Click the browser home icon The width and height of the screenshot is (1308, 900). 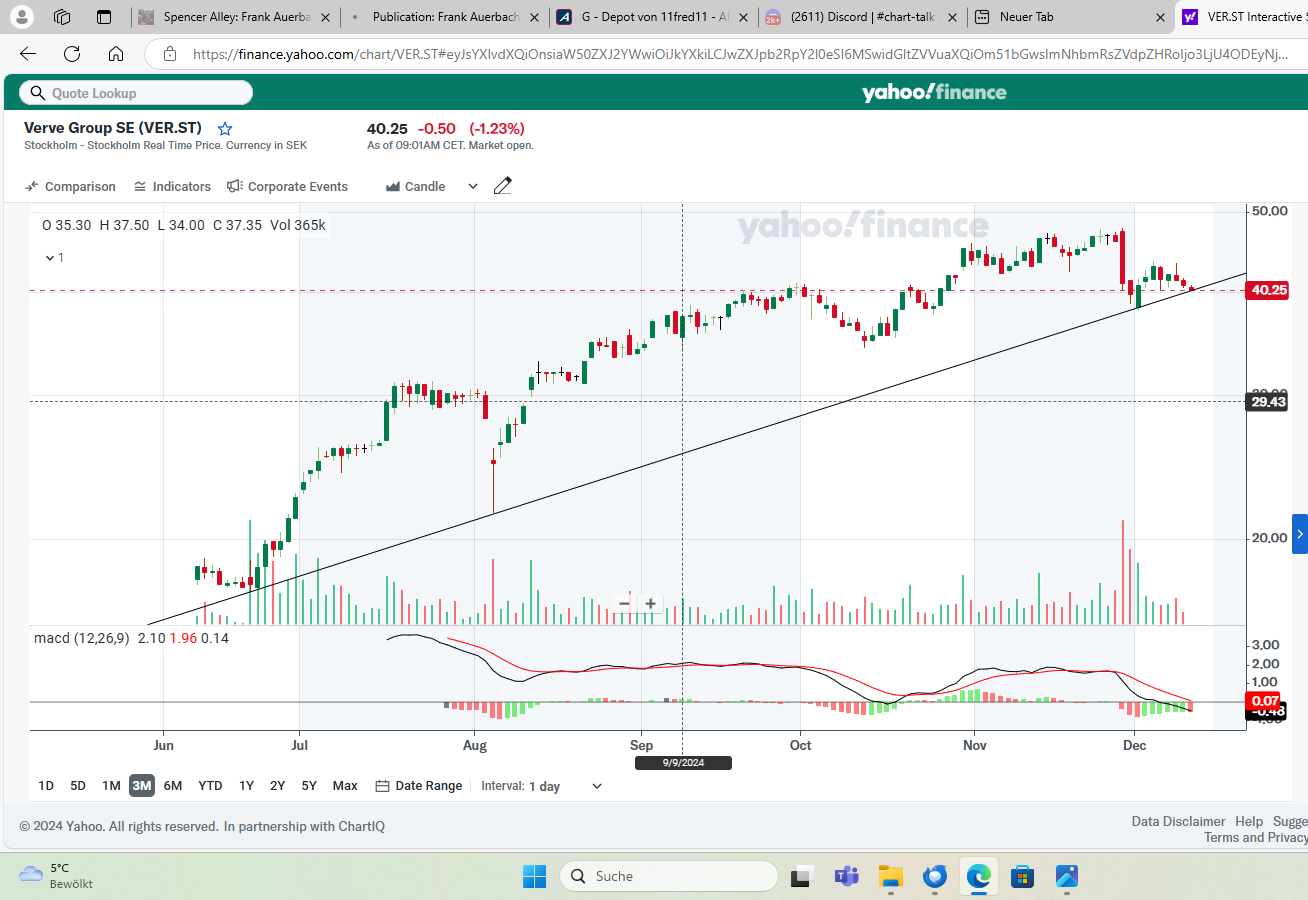[116, 54]
